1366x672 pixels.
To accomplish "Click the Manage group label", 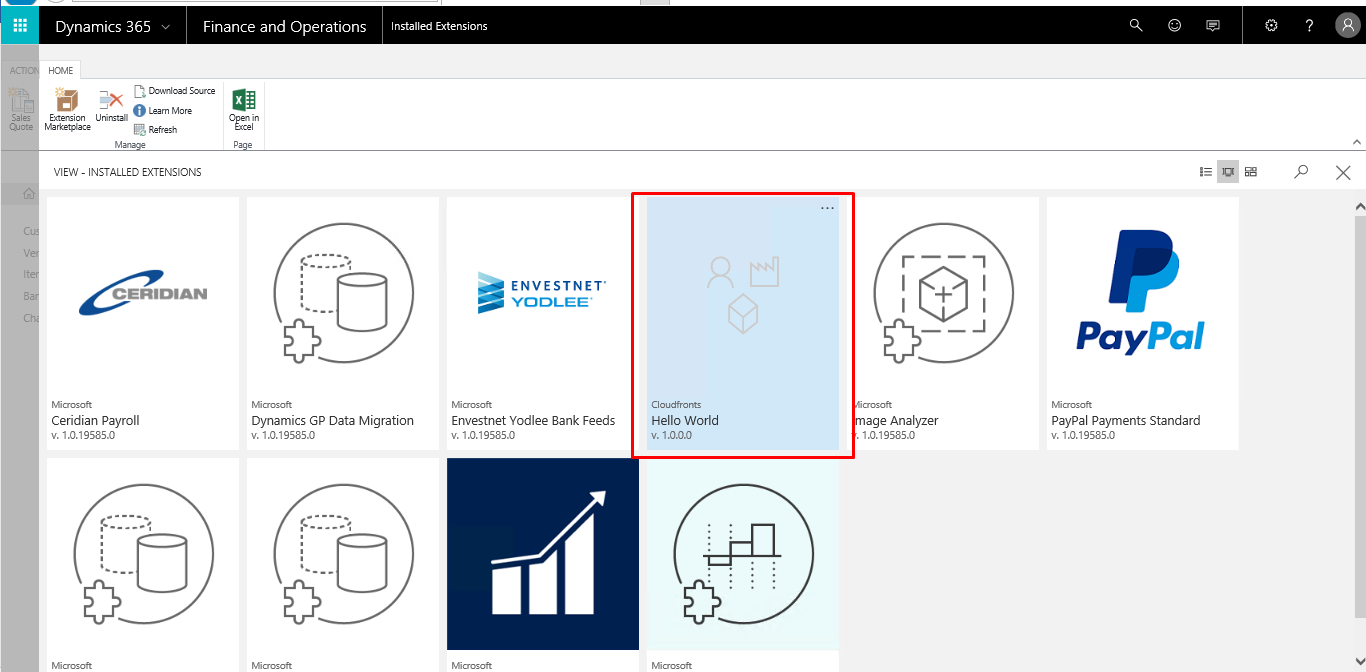I will click(130, 145).
